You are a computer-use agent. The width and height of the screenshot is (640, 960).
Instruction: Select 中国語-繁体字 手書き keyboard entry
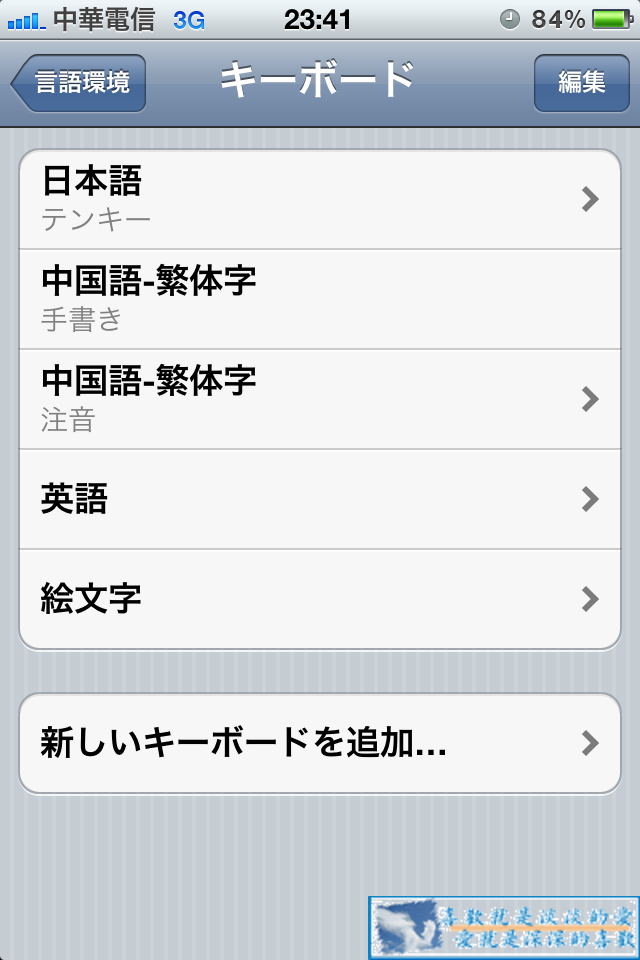(320, 299)
